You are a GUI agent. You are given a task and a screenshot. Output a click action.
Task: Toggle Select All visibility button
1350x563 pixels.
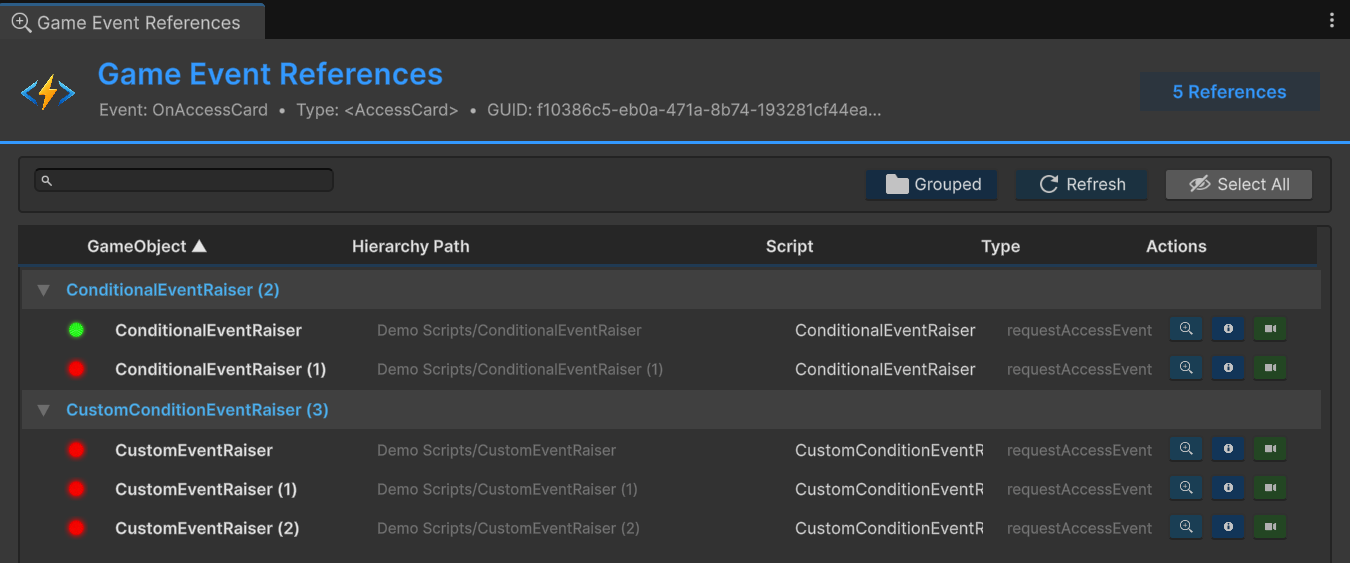point(1238,185)
